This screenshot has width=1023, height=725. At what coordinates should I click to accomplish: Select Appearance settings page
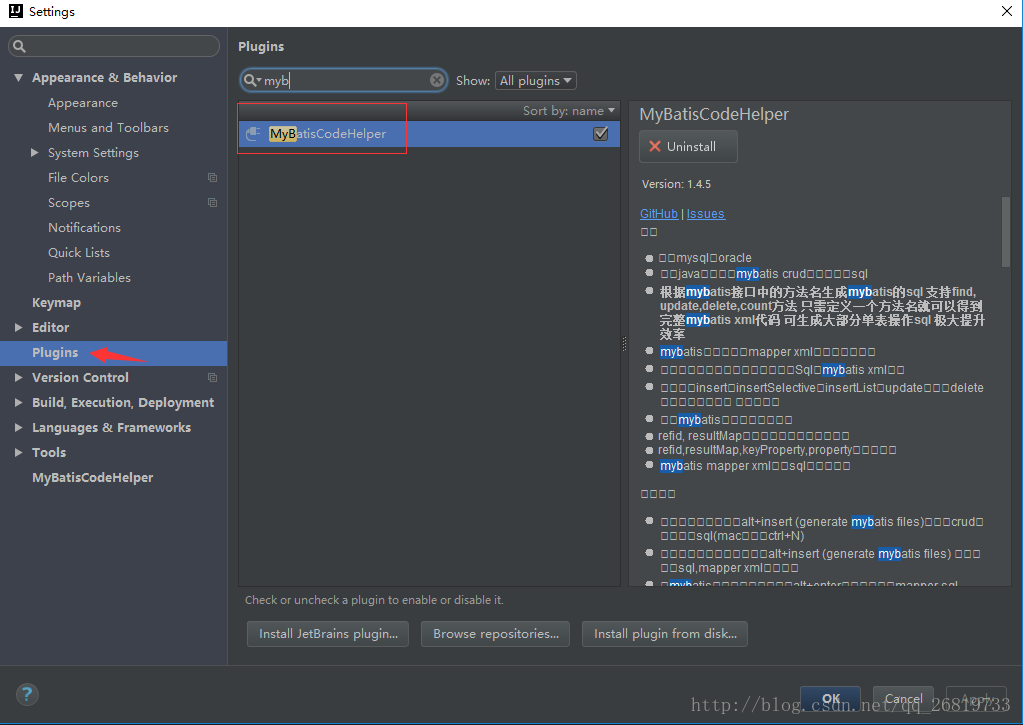click(x=83, y=103)
